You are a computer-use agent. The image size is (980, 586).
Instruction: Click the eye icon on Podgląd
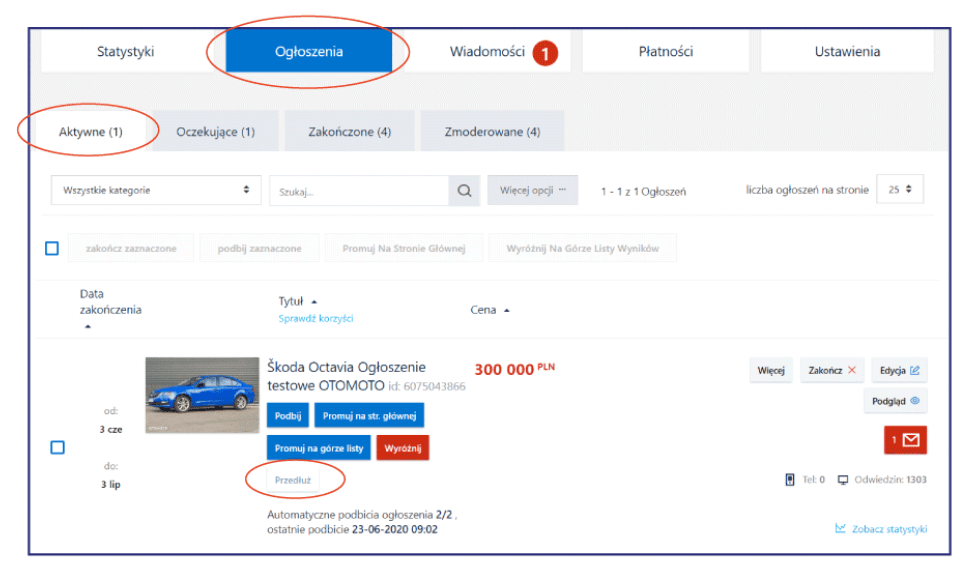pyautogui.click(x=915, y=401)
